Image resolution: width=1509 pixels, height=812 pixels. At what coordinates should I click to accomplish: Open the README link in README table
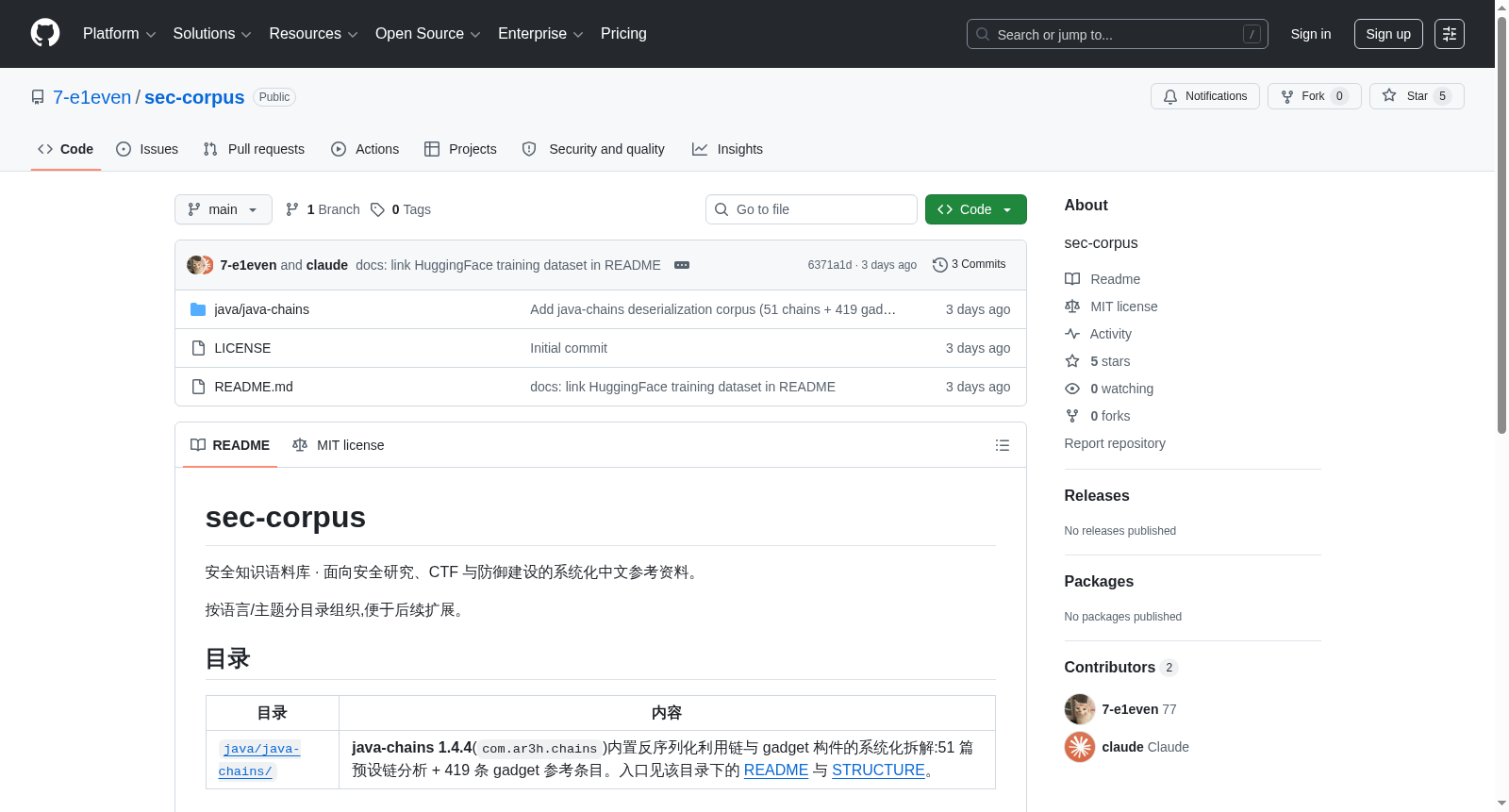[776, 771]
